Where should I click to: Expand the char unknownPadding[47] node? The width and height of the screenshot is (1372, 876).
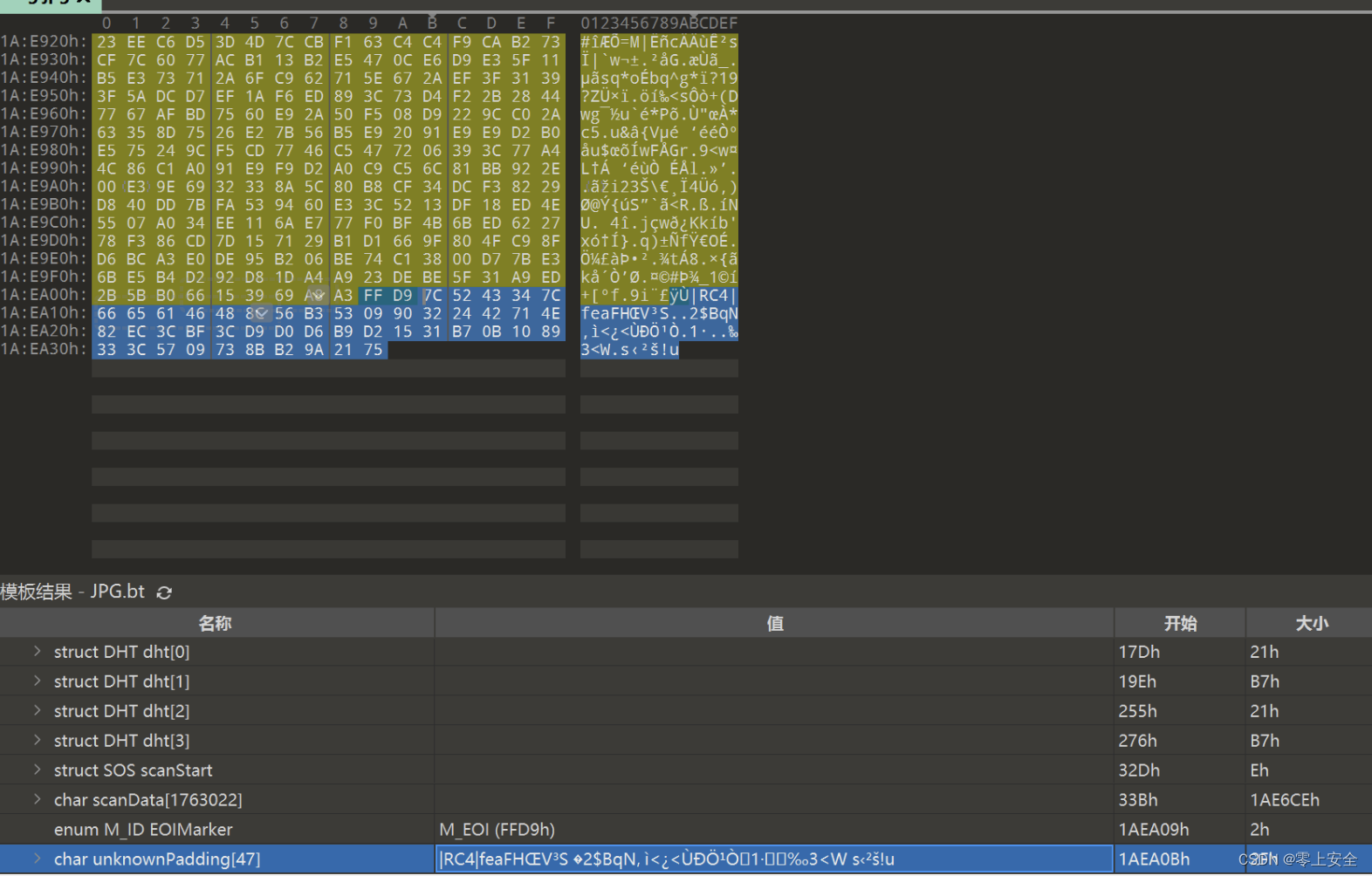click(x=37, y=859)
